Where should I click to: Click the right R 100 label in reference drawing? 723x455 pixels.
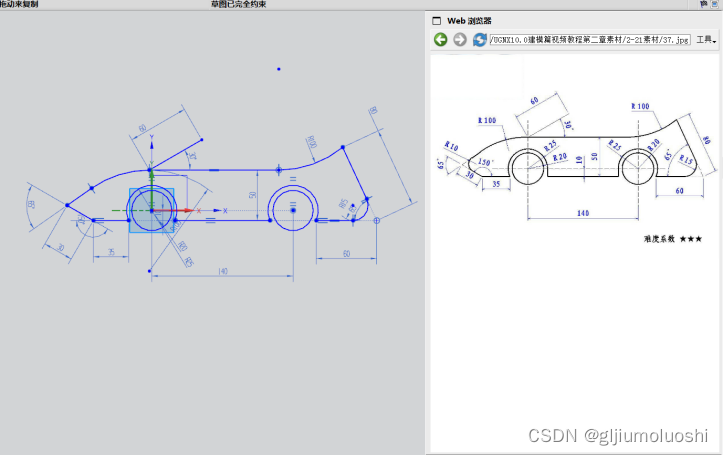pyautogui.click(x=640, y=106)
